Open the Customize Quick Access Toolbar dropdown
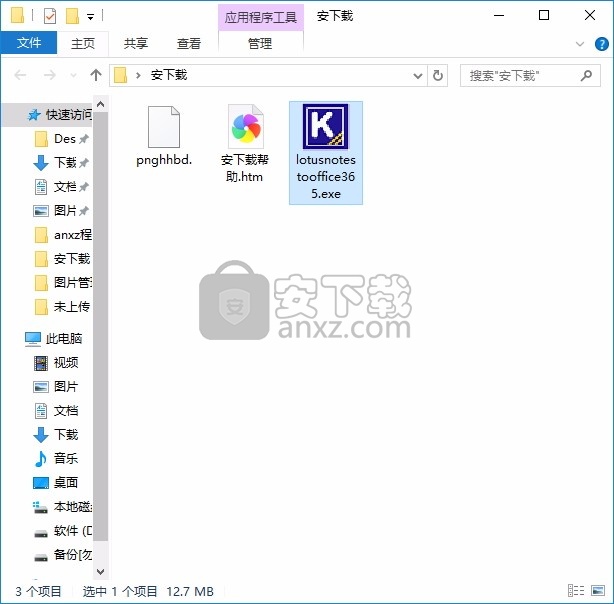This screenshot has width=614, height=604. point(90,16)
